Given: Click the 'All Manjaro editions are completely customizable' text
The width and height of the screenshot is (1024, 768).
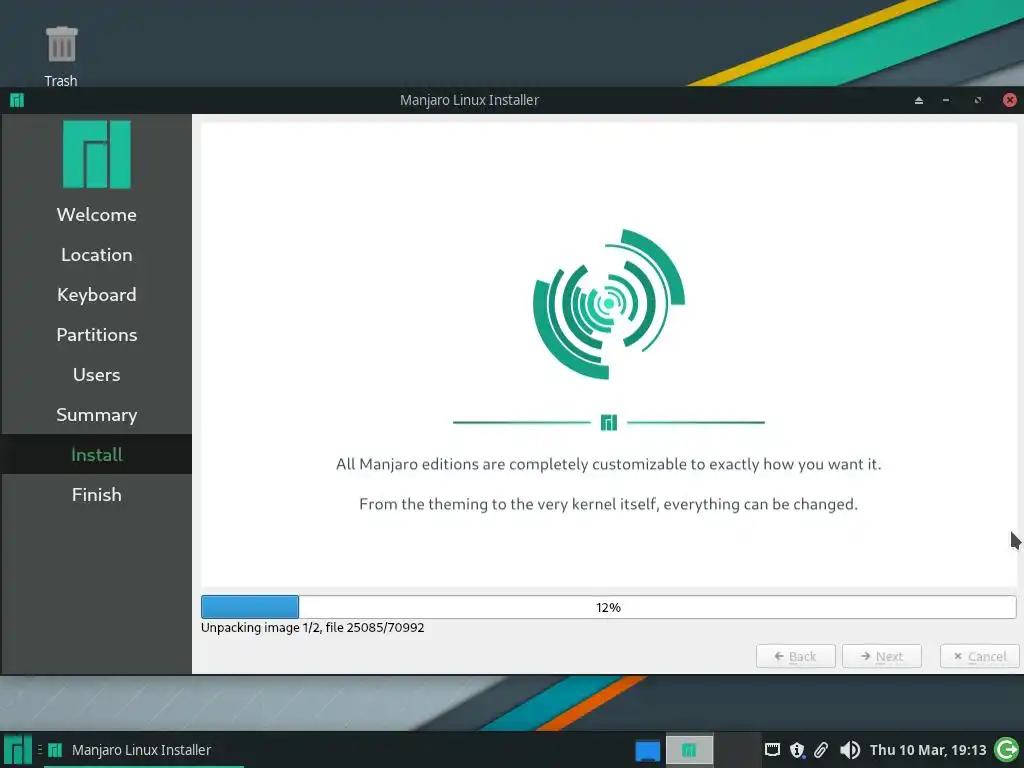Looking at the screenshot, I should (609, 464).
